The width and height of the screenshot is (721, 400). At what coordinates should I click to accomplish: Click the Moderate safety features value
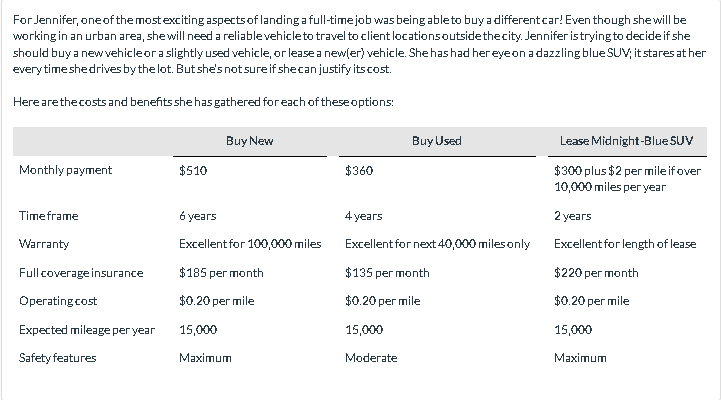[x=371, y=358]
